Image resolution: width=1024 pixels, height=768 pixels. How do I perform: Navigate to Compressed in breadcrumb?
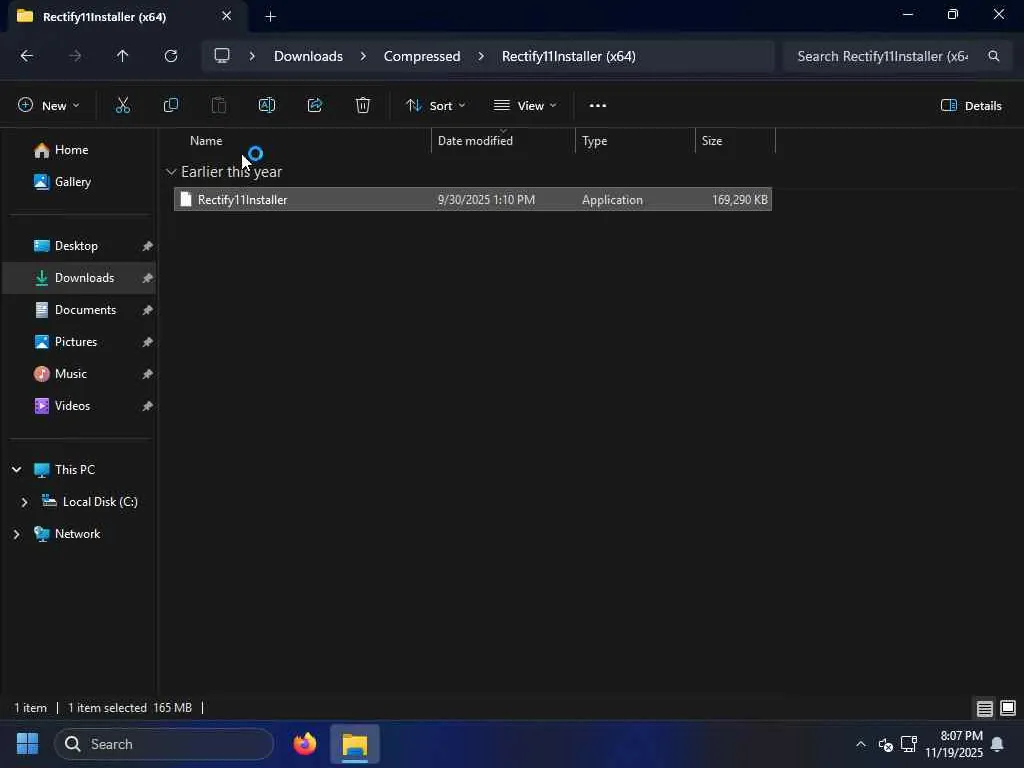422,56
